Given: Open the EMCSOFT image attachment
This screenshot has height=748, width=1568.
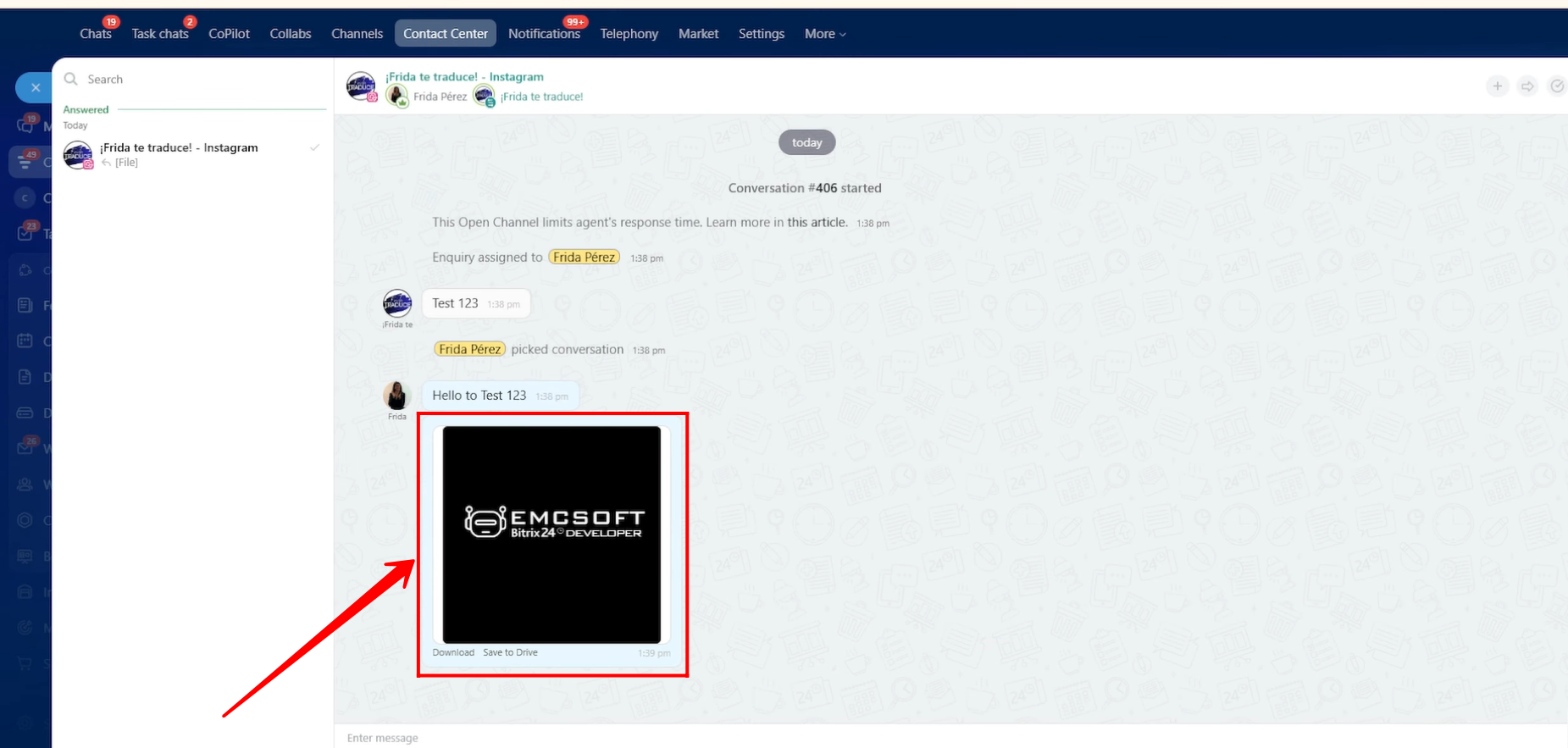Looking at the screenshot, I should click(x=551, y=535).
